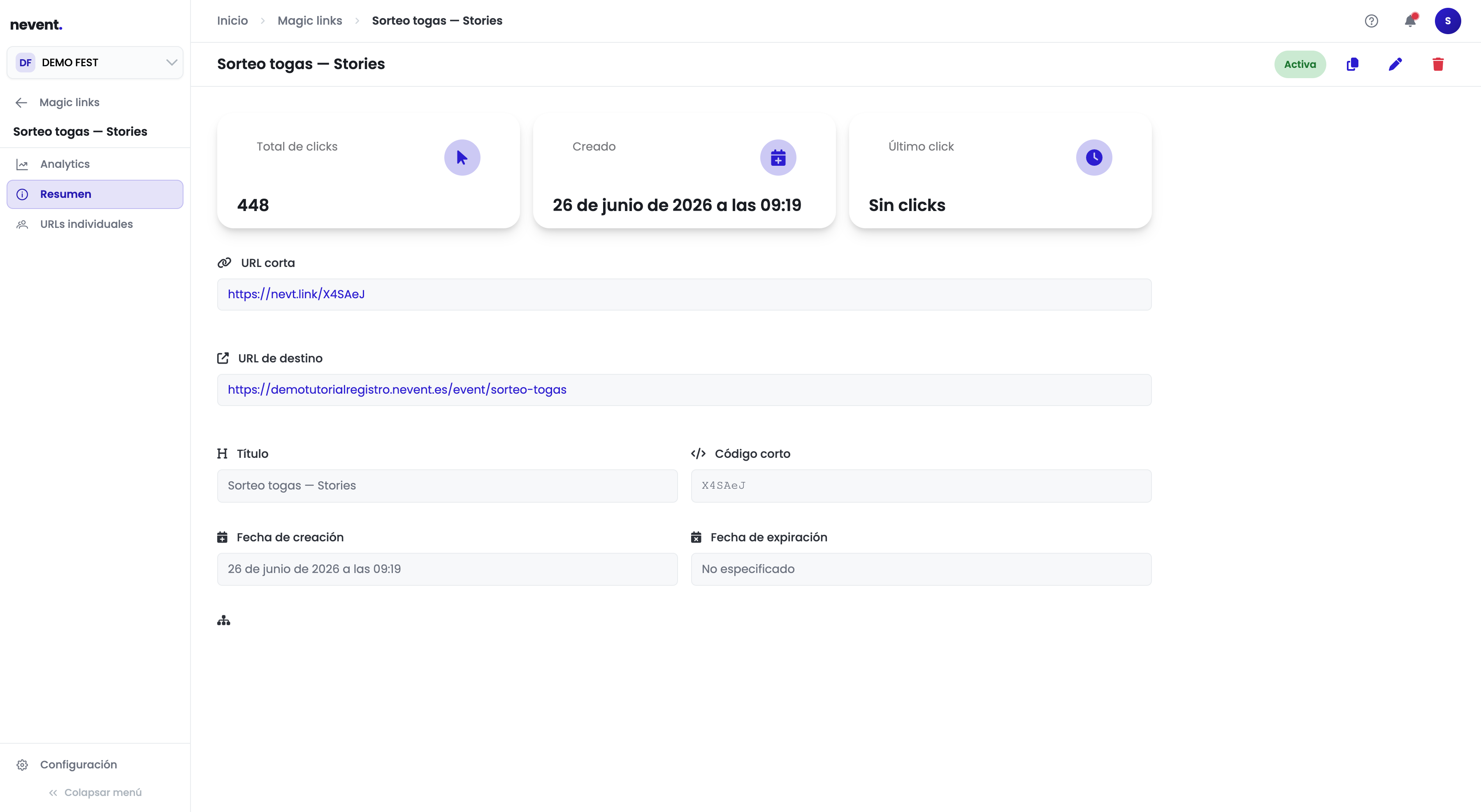Screen dimensions: 1481x812
Task: Click the URL de destino label
Action: (x=280, y=358)
